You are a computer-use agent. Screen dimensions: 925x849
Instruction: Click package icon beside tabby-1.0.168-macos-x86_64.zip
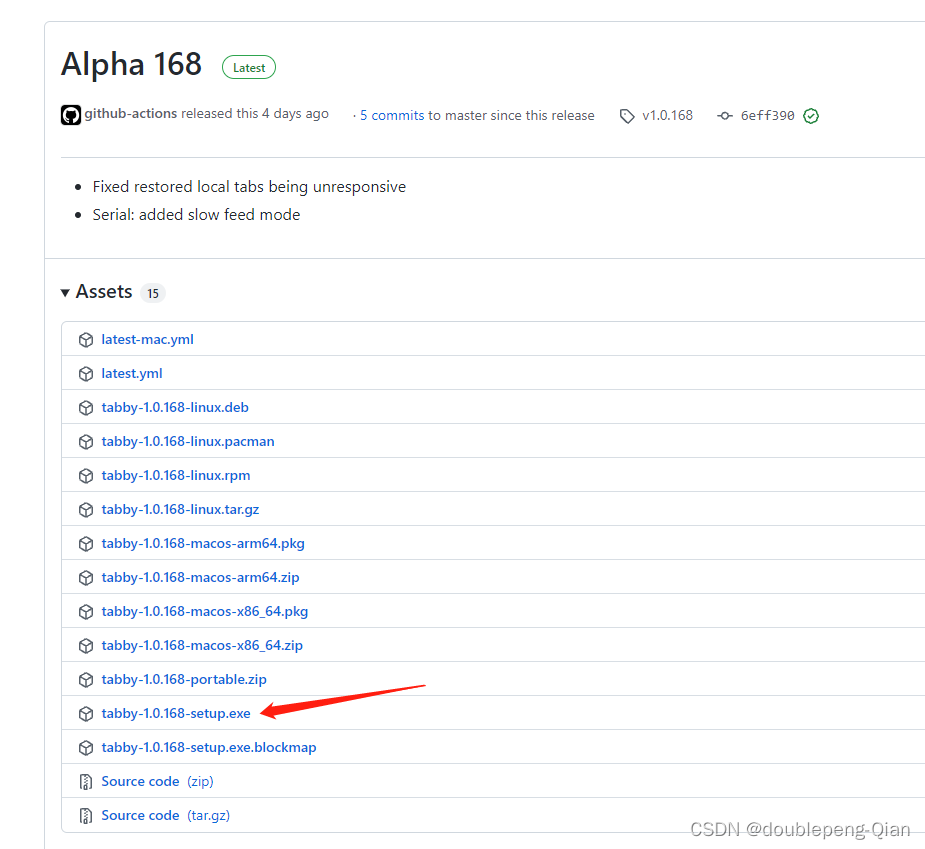click(x=86, y=646)
